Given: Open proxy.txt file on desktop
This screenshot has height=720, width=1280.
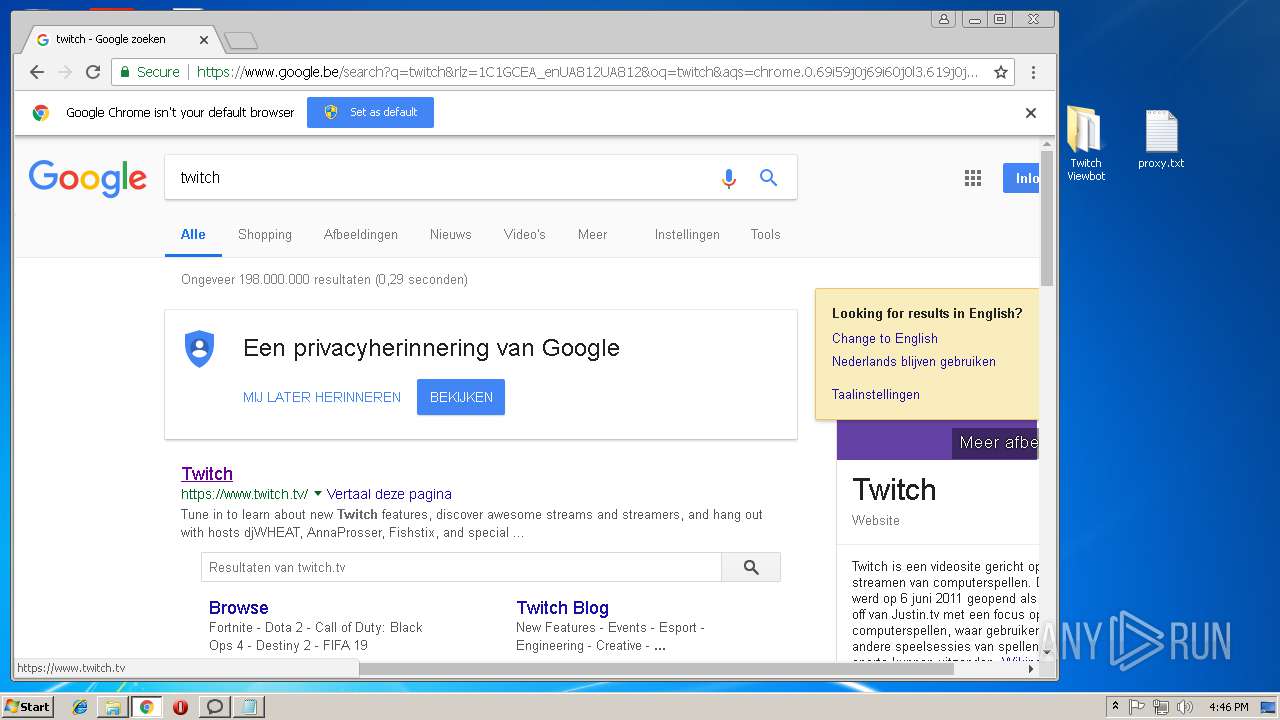Looking at the screenshot, I should [x=1161, y=139].
